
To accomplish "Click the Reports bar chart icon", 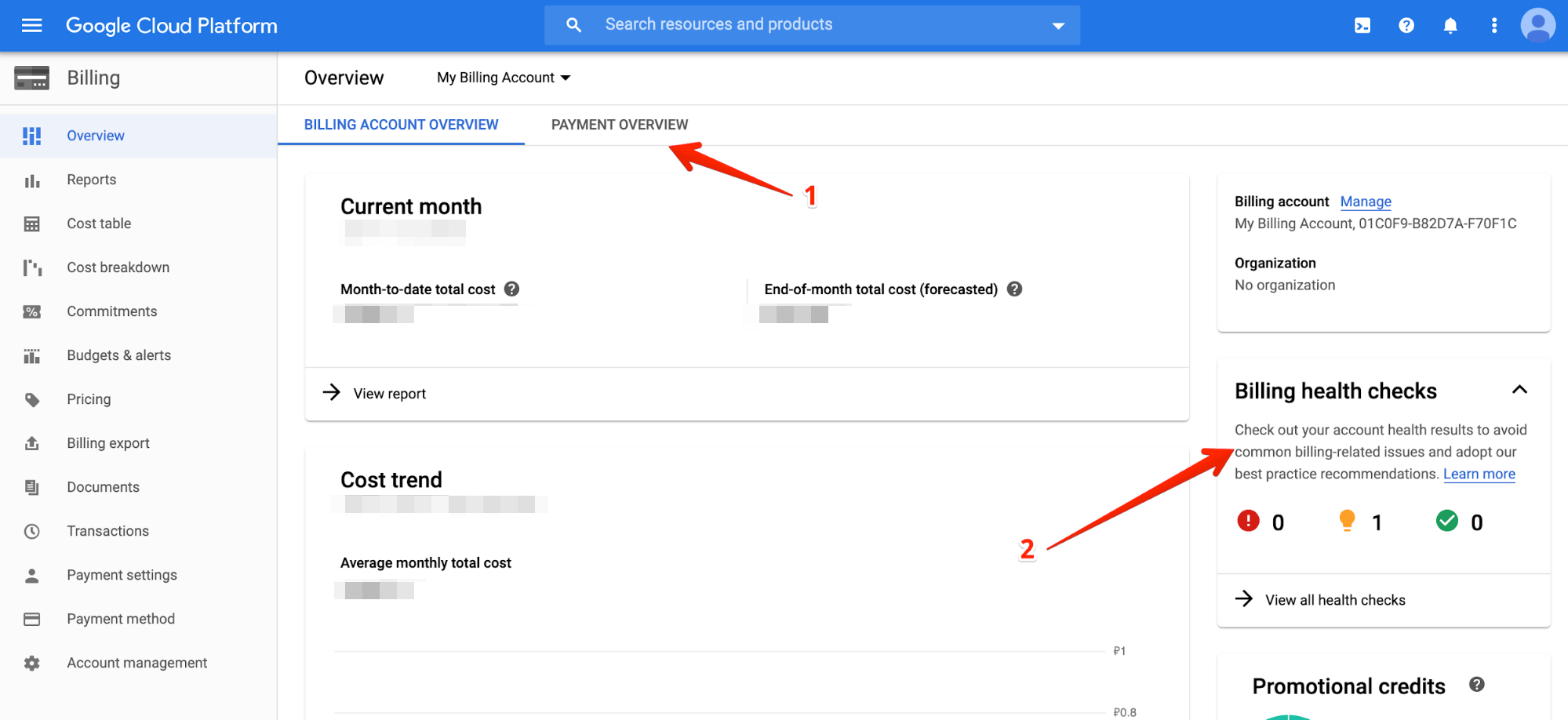I will (x=32, y=180).
